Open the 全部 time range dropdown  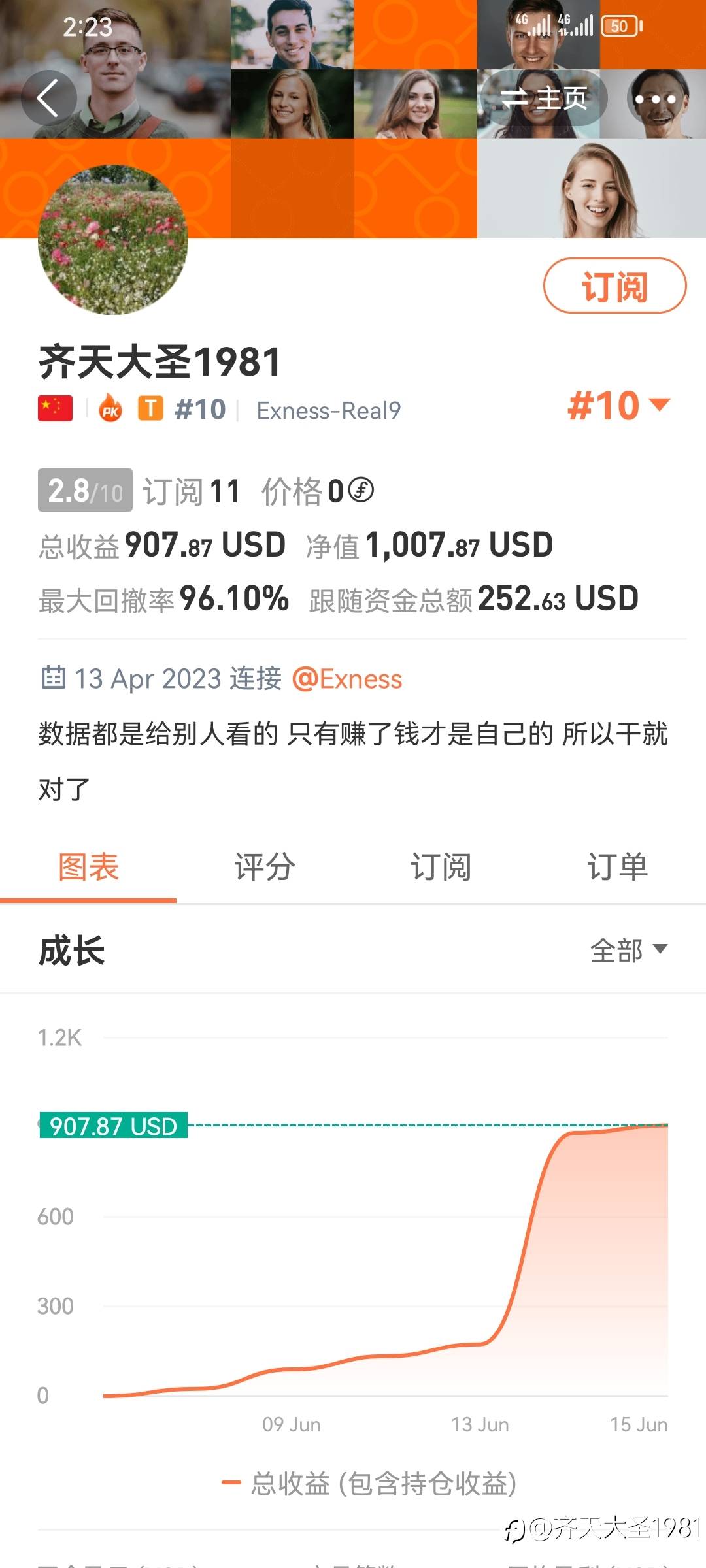coord(628,950)
